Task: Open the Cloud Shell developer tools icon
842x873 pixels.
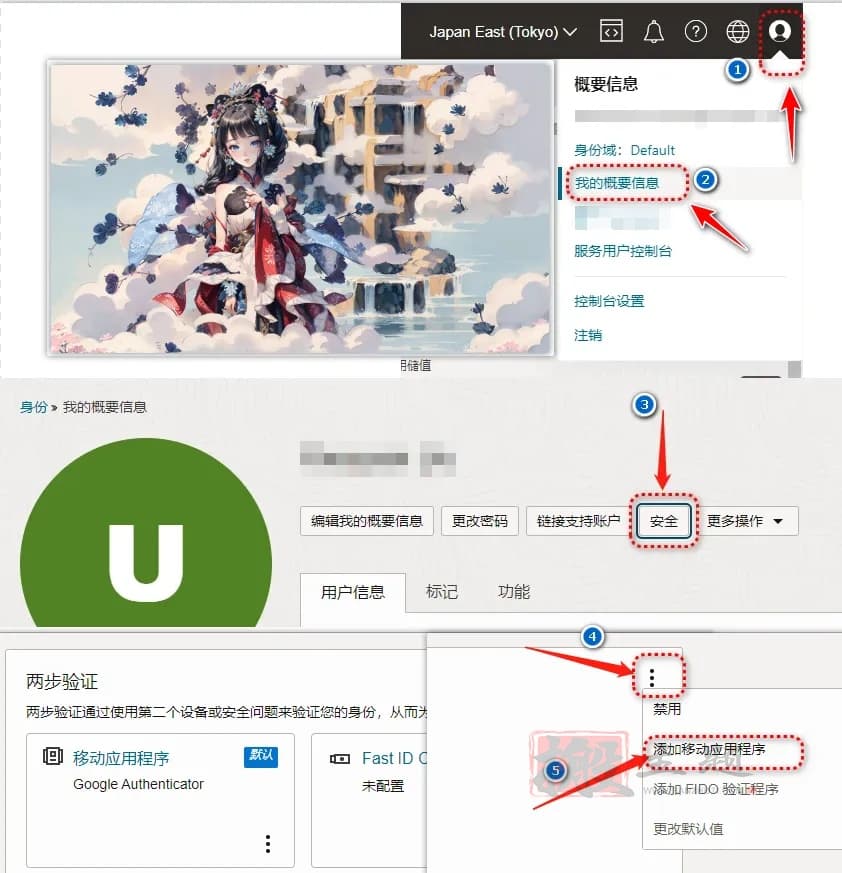Action: pos(611,31)
